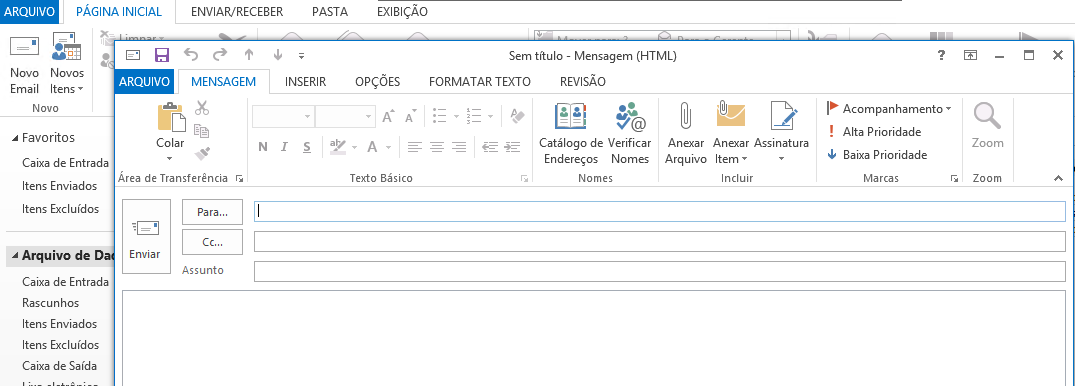The height and width of the screenshot is (386, 1075).
Task: Select Rascunhos folder in sidebar
Action: [51, 303]
